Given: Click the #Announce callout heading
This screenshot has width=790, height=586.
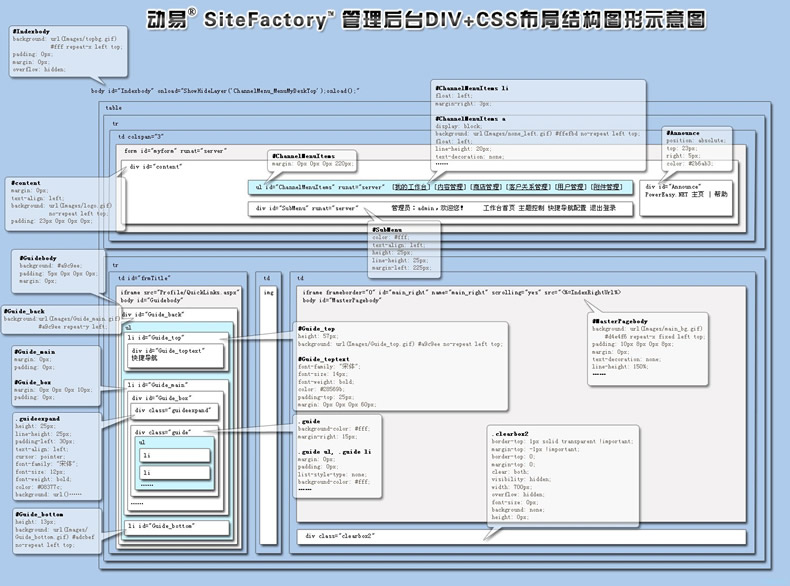Looking at the screenshot, I should click(683, 133).
